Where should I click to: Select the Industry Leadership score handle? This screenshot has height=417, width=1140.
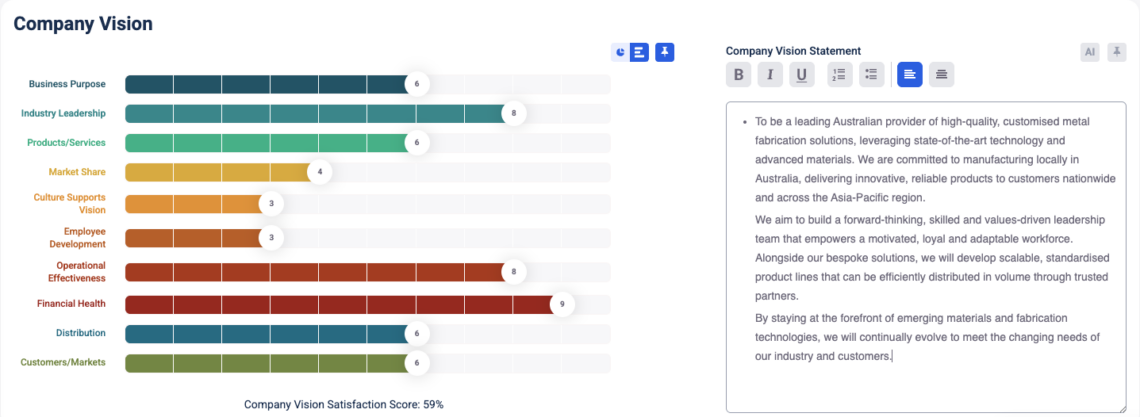[513, 113]
